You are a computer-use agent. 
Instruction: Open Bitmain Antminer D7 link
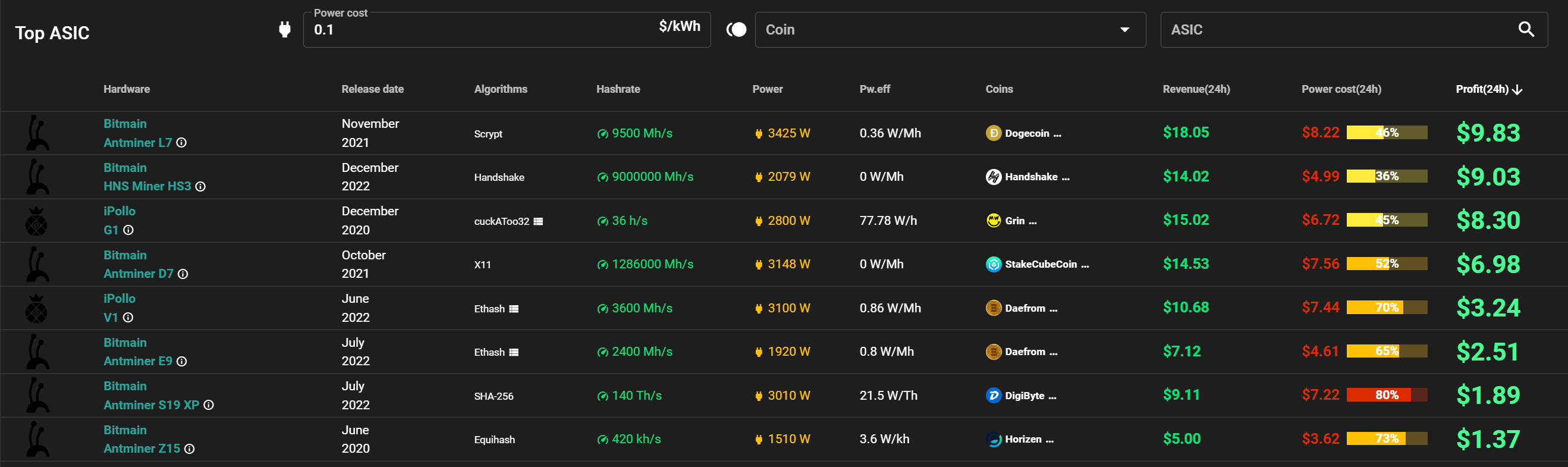(x=139, y=264)
